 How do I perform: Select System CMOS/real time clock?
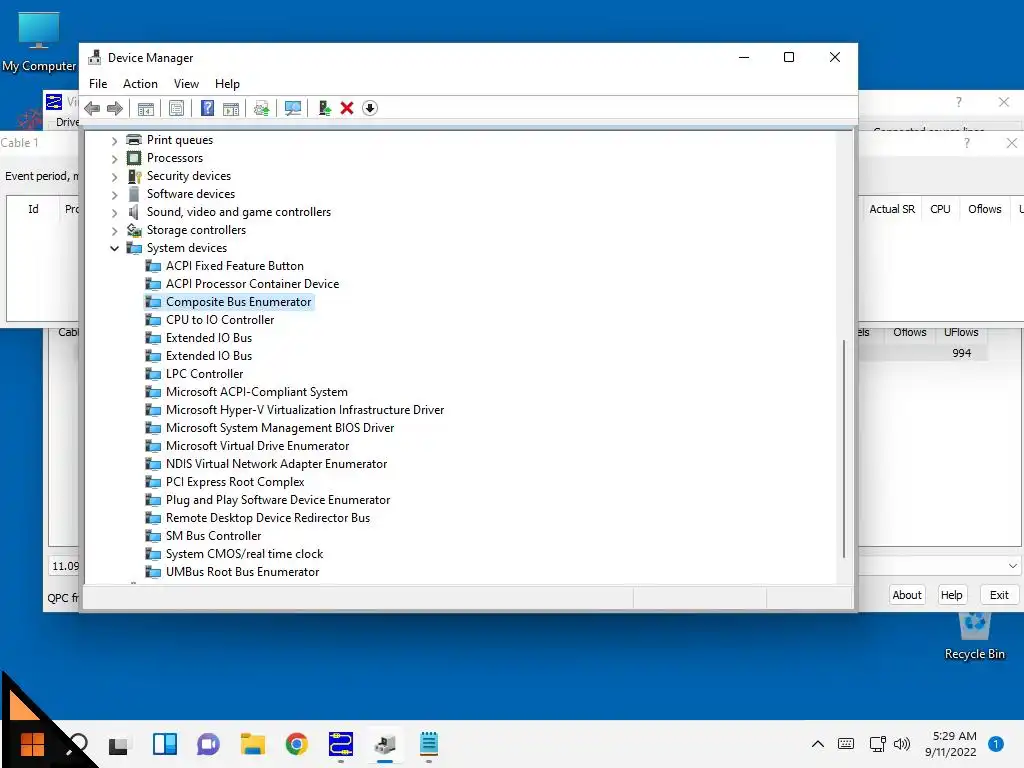point(244,554)
